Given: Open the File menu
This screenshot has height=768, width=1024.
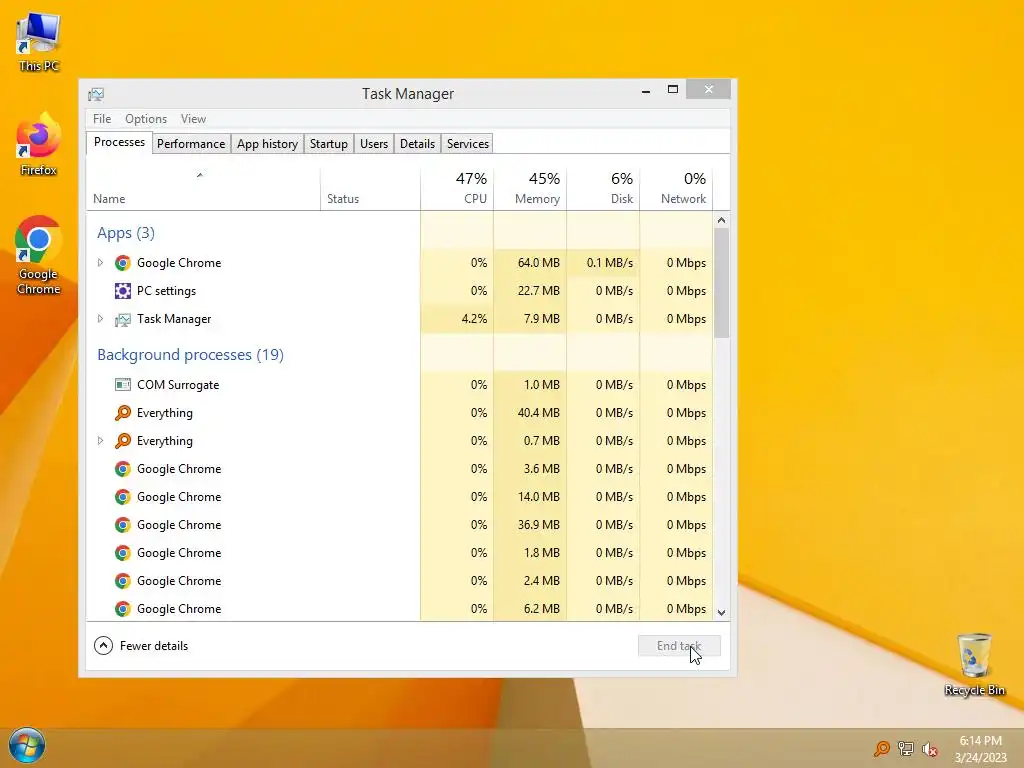Looking at the screenshot, I should (x=102, y=119).
